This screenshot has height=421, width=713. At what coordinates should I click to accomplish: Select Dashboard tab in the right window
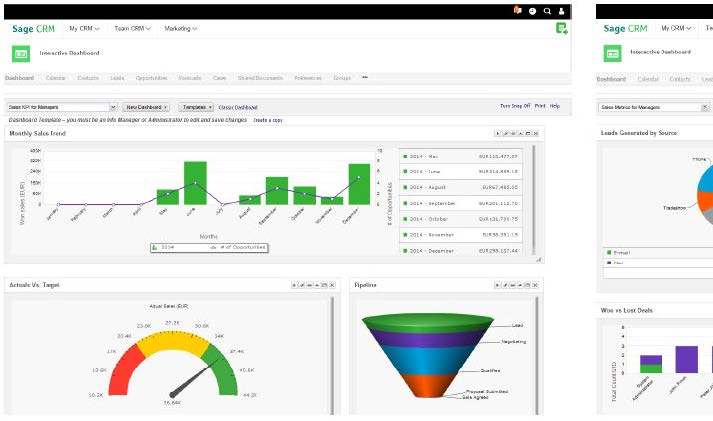pos(611,79)
